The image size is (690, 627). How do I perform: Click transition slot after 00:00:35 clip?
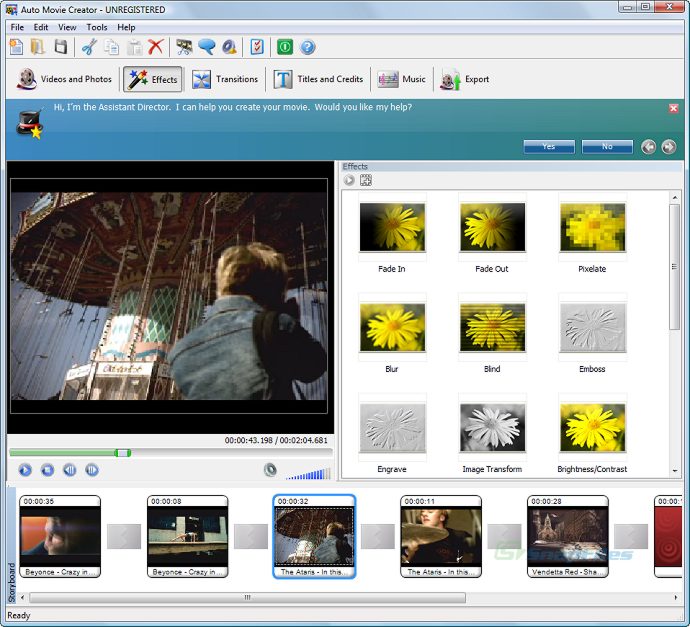click(x=124, y=536)
